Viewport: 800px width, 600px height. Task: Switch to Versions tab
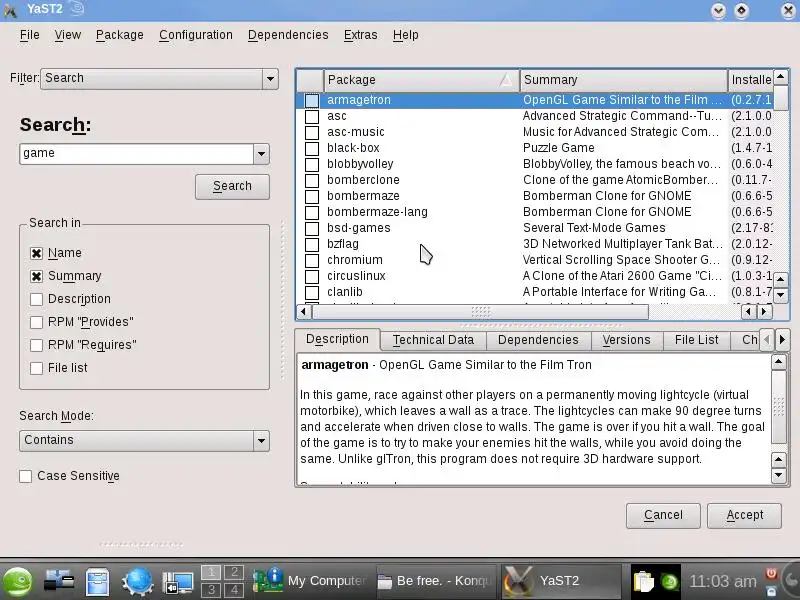[627, 340]
